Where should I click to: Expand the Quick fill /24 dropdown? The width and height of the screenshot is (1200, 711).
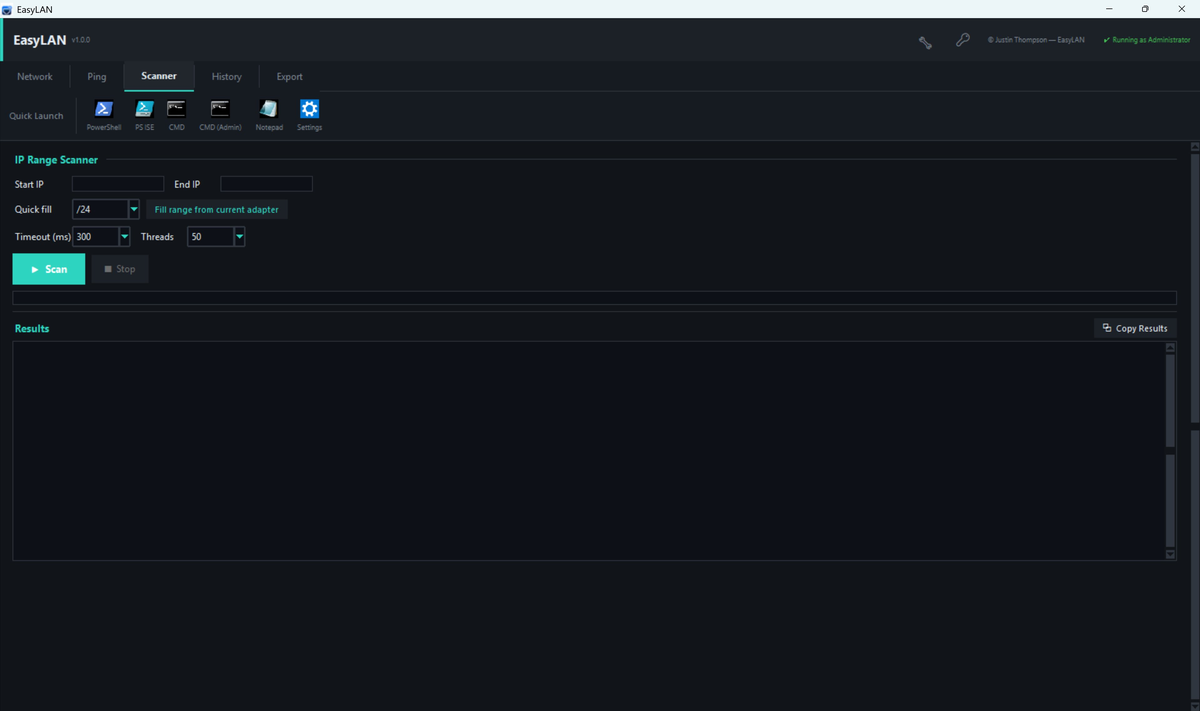[x=134, y=210]
